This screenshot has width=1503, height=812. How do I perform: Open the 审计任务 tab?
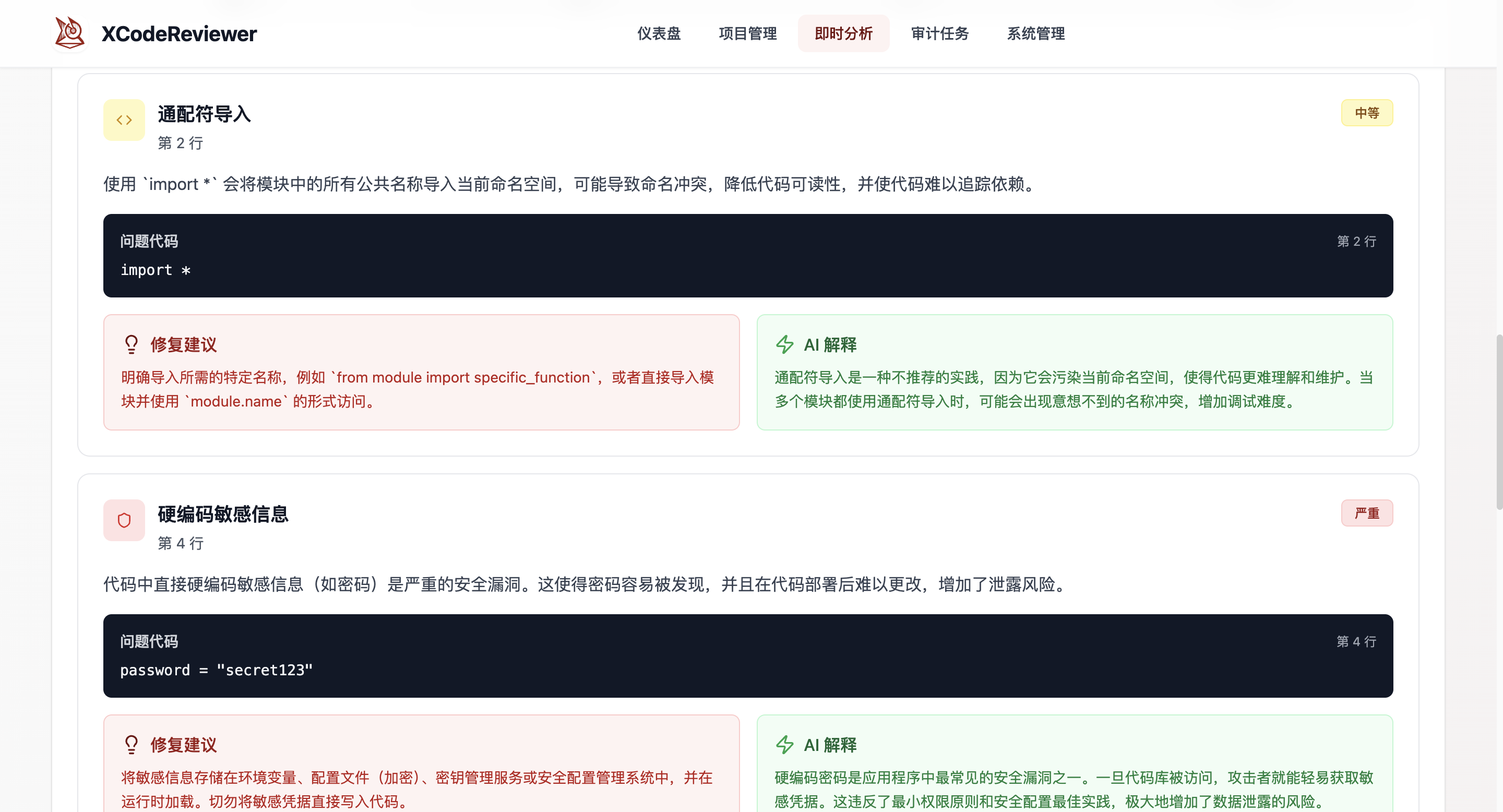(x=939, y=33)
